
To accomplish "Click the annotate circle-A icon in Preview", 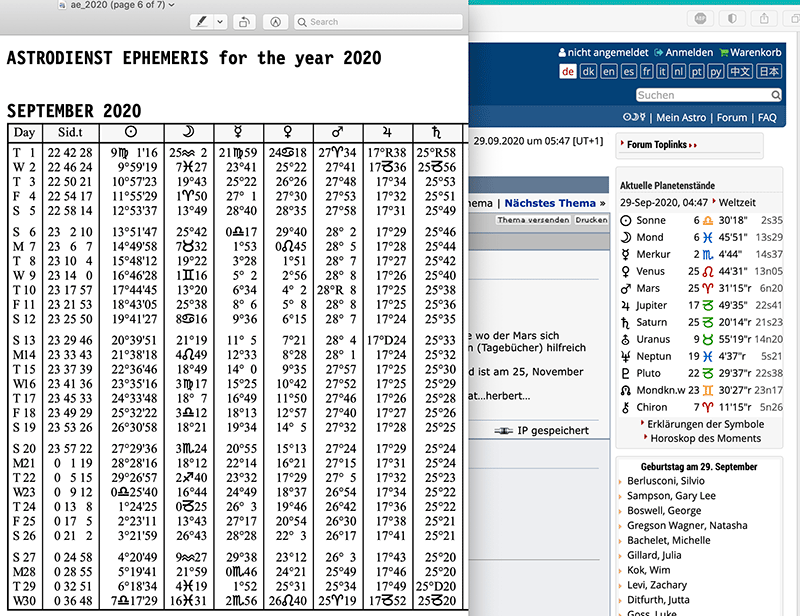I will 276,22.
